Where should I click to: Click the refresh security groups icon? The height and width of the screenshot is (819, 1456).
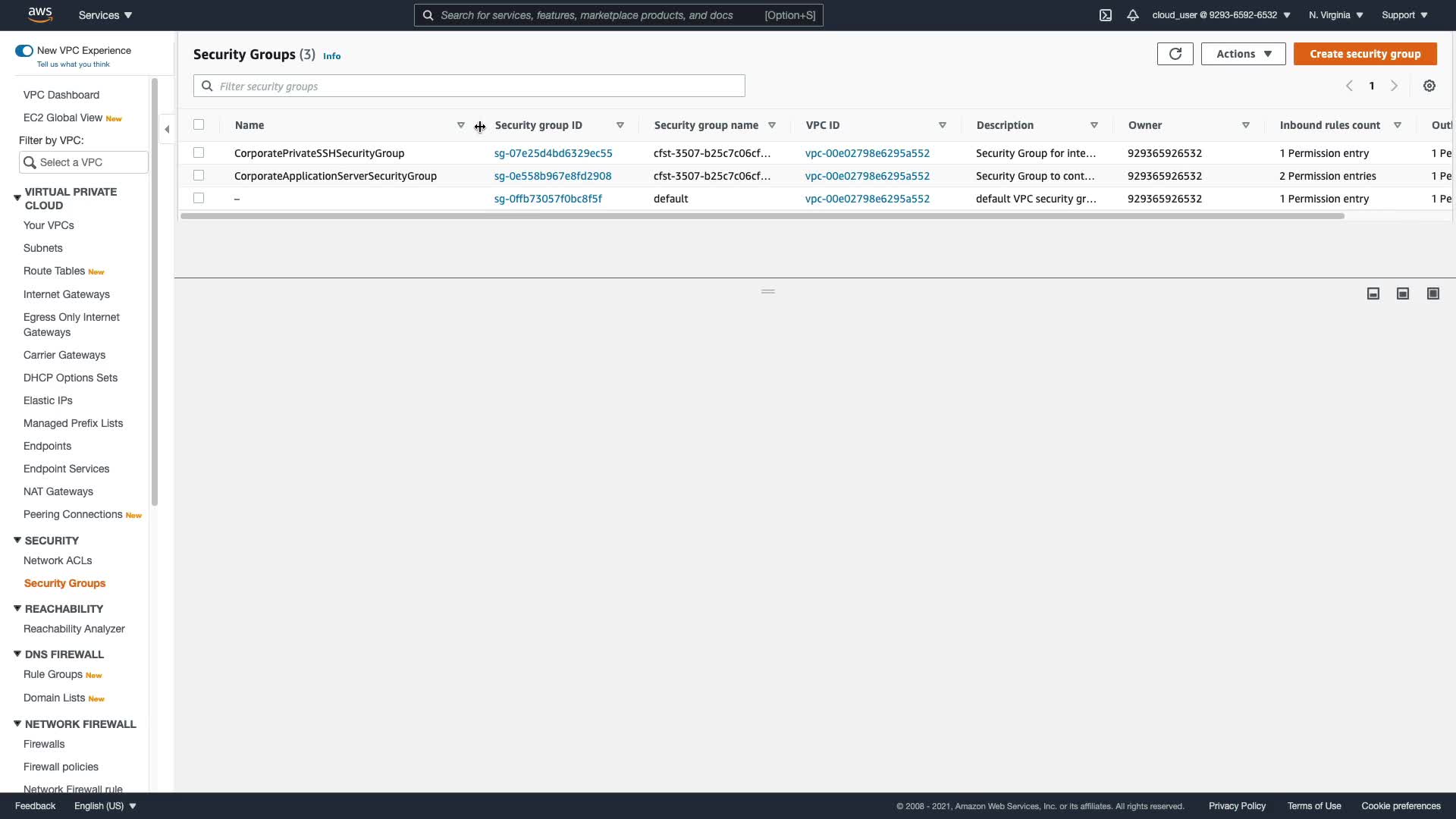1175,54
